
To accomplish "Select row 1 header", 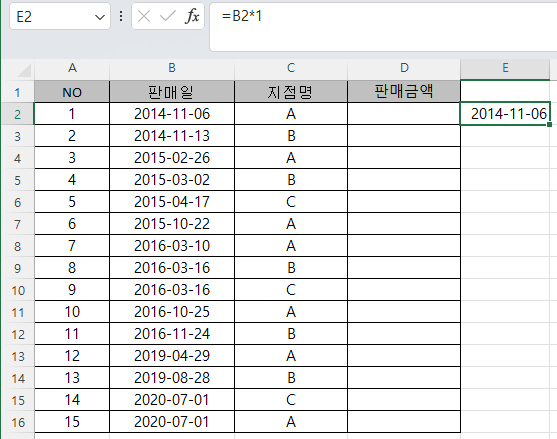I will coord(17,92).
